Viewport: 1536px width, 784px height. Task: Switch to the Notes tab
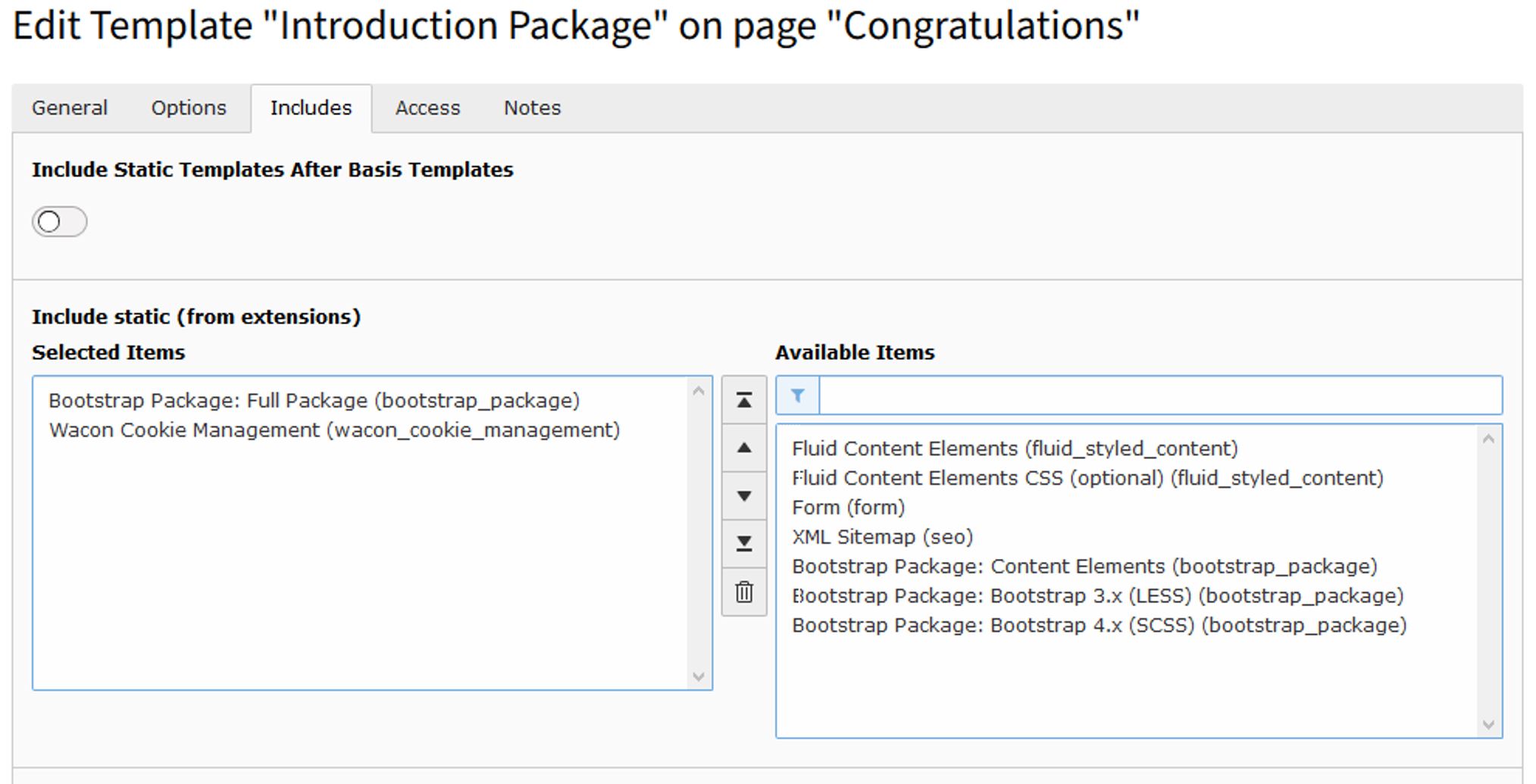[x=532, y=108]
